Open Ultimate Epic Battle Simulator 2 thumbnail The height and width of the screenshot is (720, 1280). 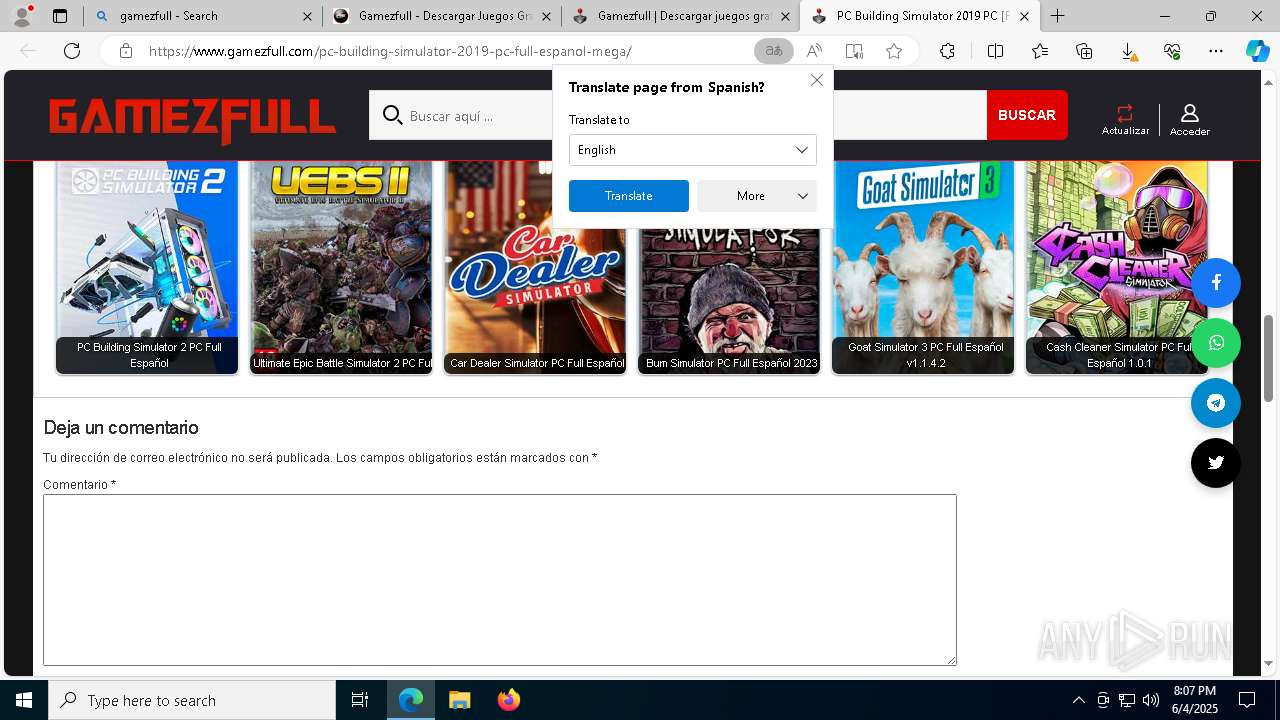pyautogui.click(x=341, y=267)
